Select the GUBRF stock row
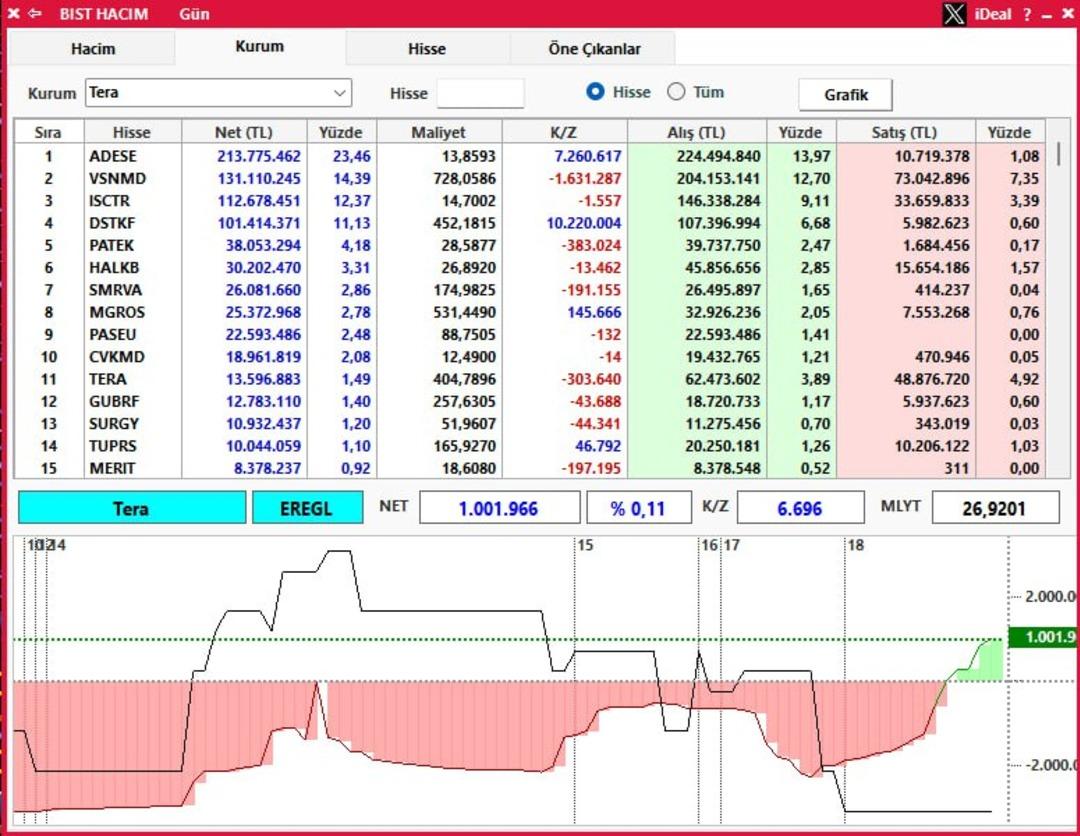This screenshot has width=1080, height=836. tap(529, 401)
